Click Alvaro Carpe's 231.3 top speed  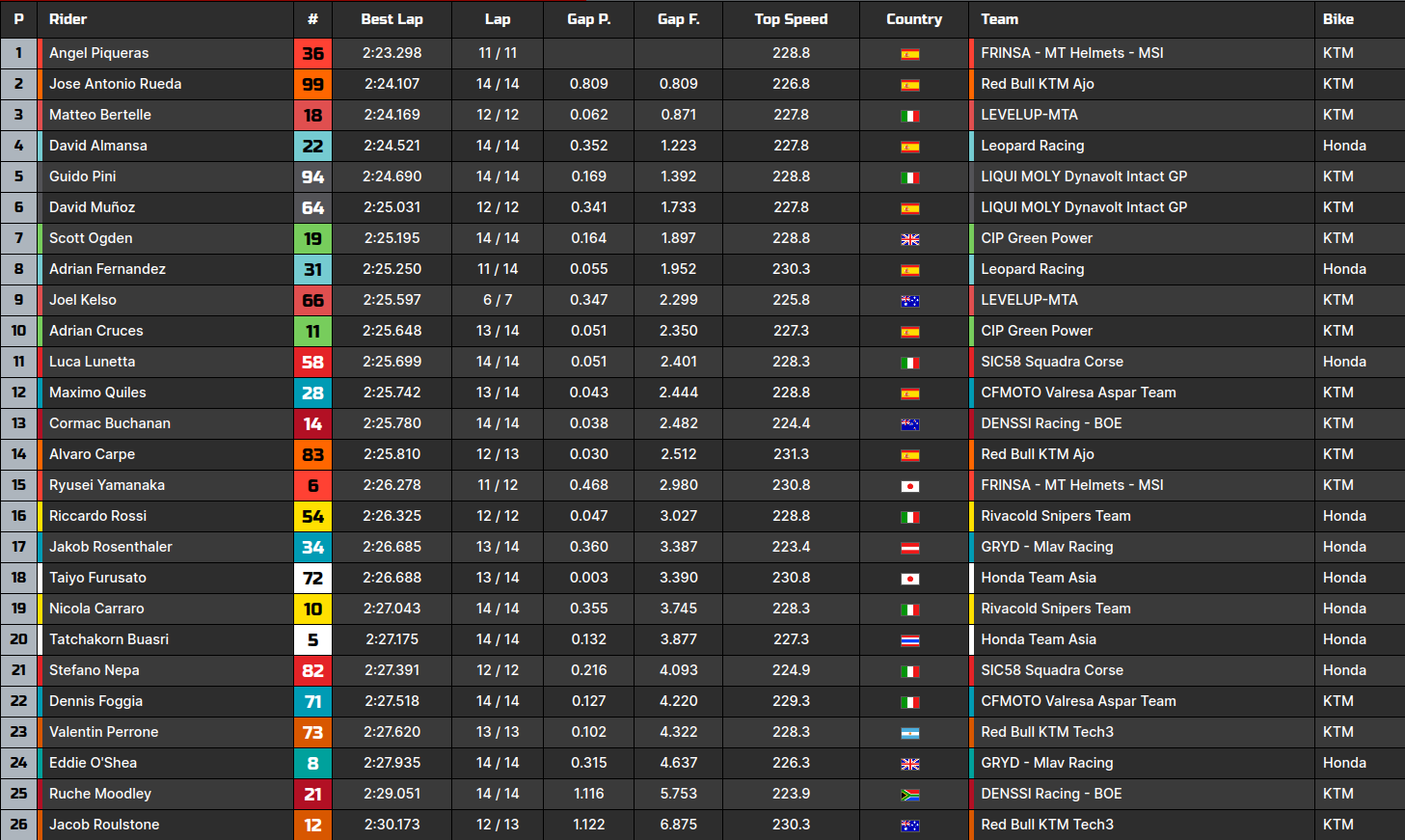(x=791, y=454)
